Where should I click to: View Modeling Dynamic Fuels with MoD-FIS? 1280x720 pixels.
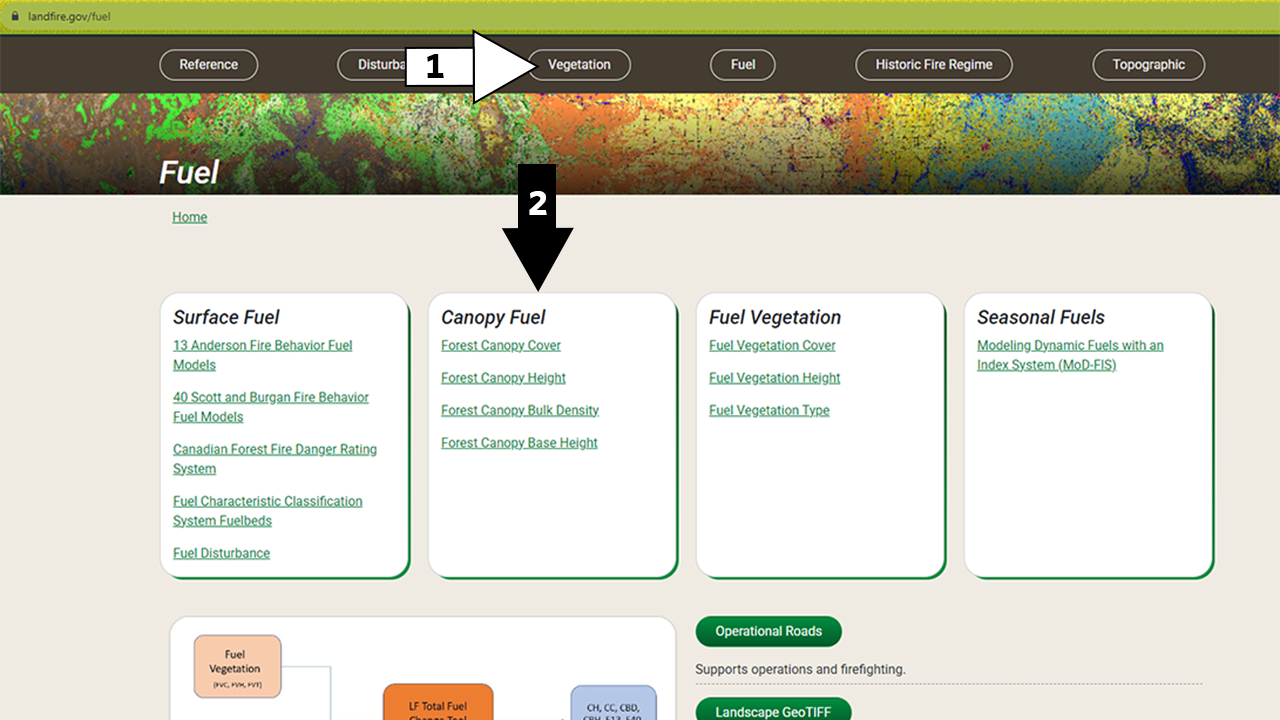tap(1069, 355)
